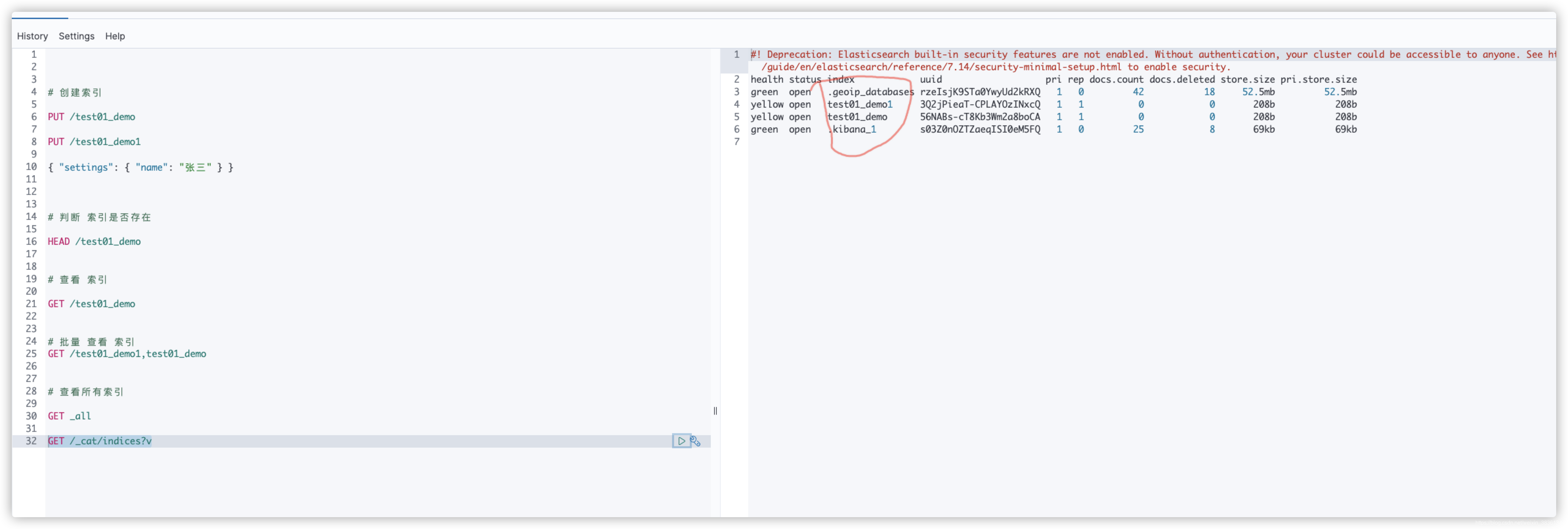Click the settings name JSON body line
The width and height of the screenshot is (1568, 529).
pyautogui.click(x=140, y=167)
